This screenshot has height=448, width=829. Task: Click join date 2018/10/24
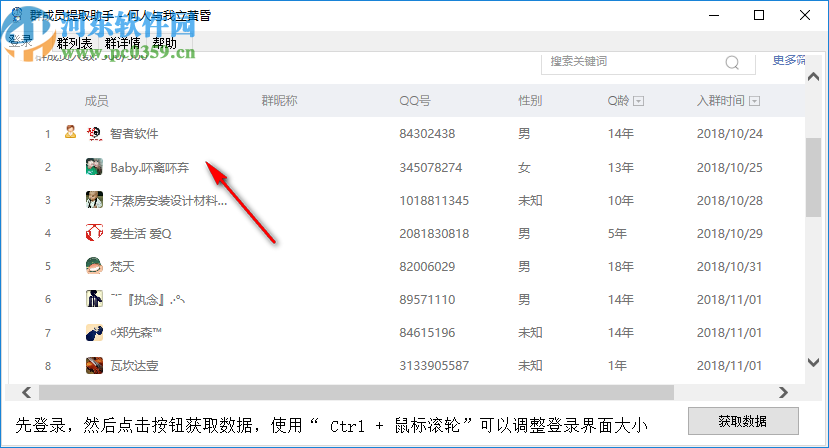tap(730, 134)
